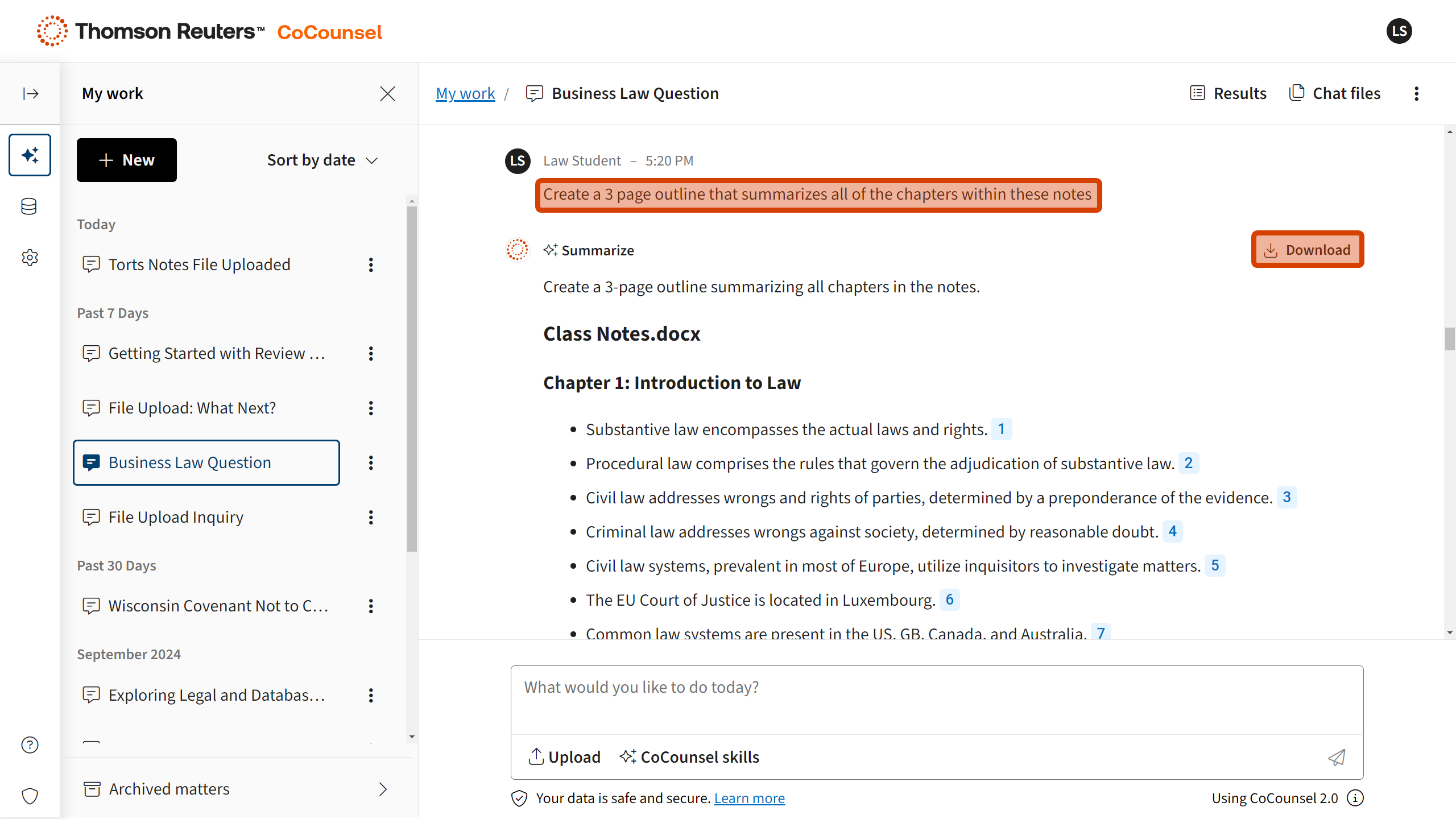Follow the My work breadcrumb link
Viewport: 1456px width, 819px height.
tap(465, 93)
